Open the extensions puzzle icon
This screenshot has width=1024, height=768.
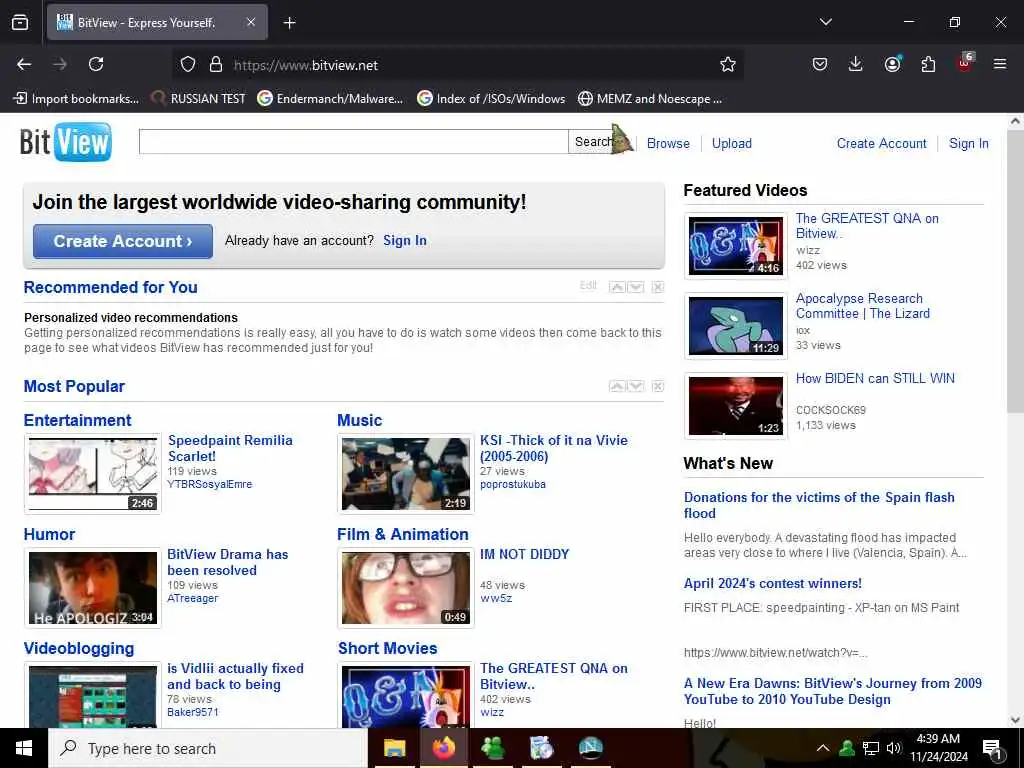pos(928,64)
